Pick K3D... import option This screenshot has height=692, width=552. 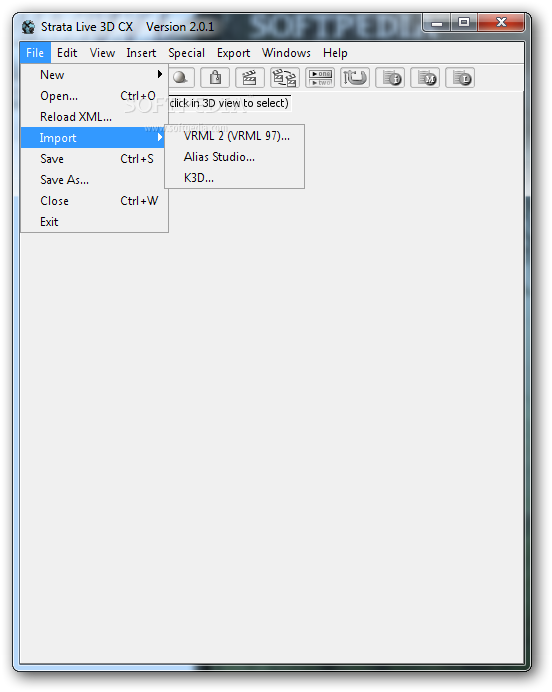[x=235, y=178]
